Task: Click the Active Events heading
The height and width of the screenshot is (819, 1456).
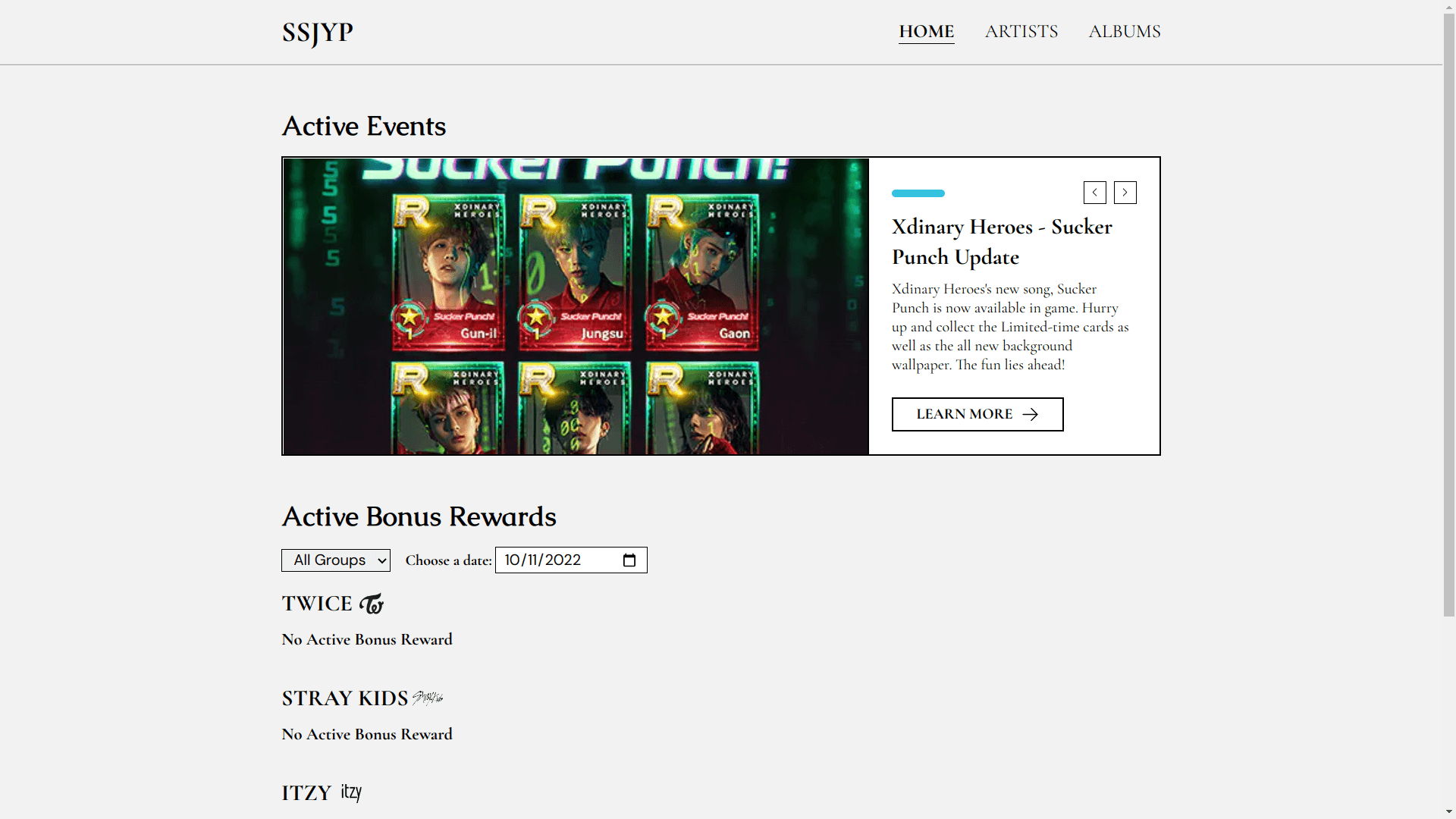Action: (x=364, y=126)
